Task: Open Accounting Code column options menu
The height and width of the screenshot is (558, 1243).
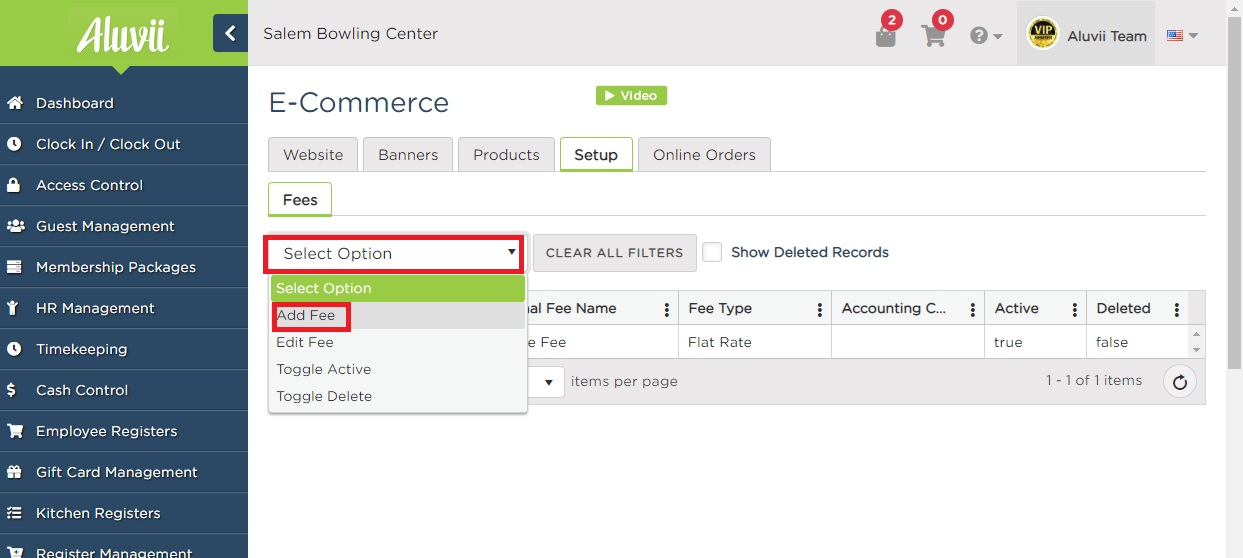Action: pos(972,309)
